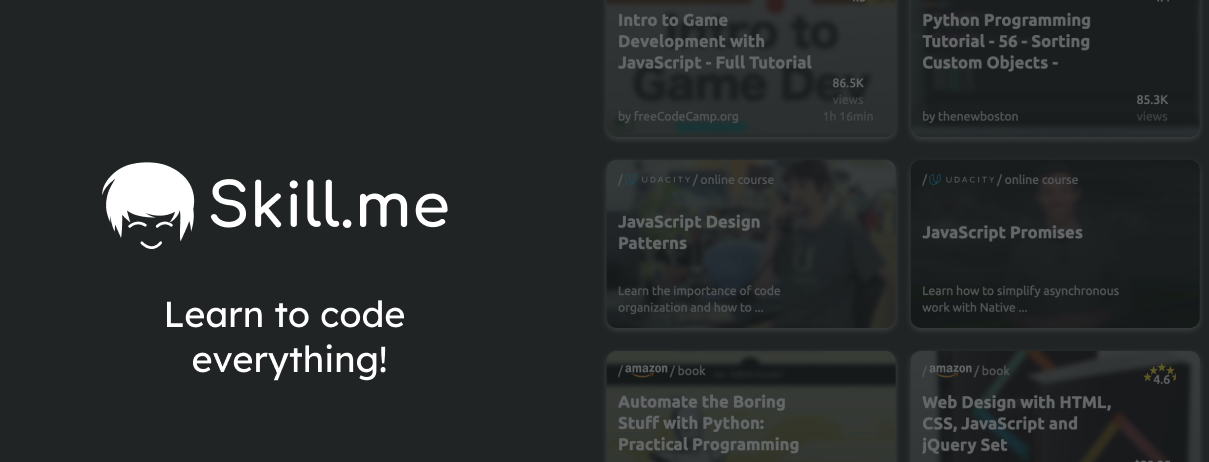The width and height of the screenshot is (1209, 462).
Task: Open 'Python Programming Tutorial - 56' card title
Action: (1006, 41)
